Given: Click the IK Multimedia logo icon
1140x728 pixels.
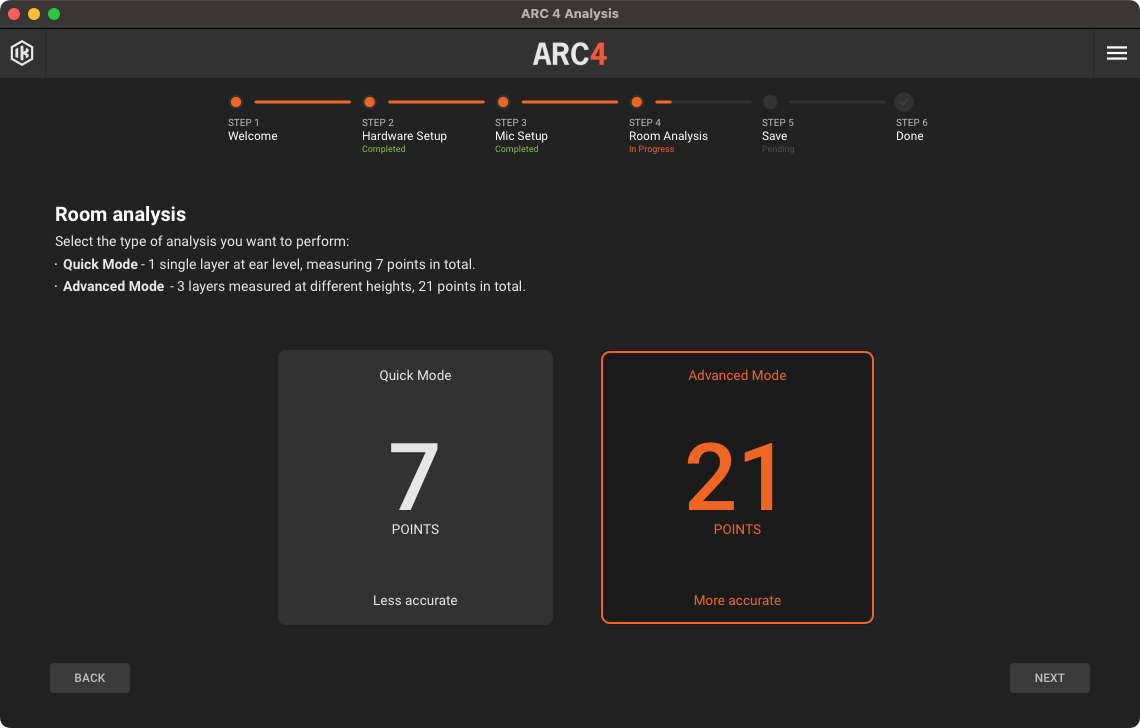Looking at the screenshot, I should click(22, 53).
